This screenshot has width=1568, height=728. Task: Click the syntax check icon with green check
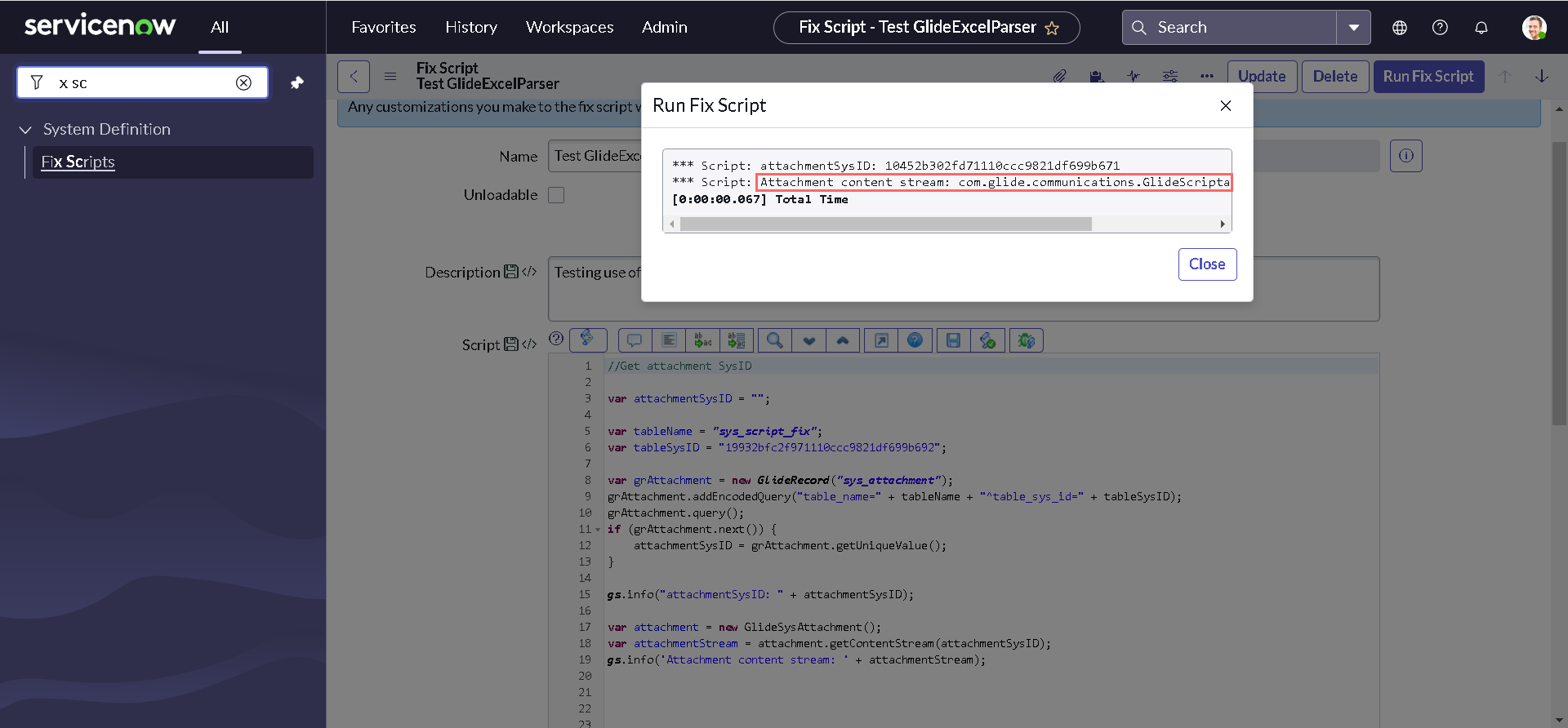(987, 340)
